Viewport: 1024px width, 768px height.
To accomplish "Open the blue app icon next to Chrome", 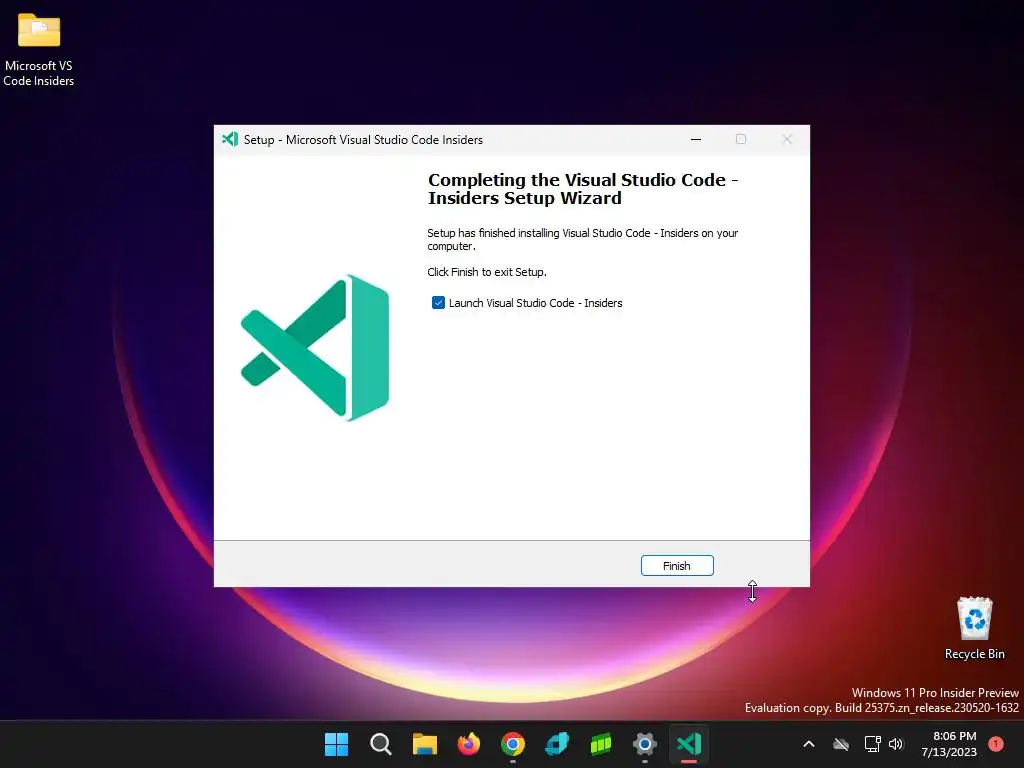I will click(x=556, y=744).
